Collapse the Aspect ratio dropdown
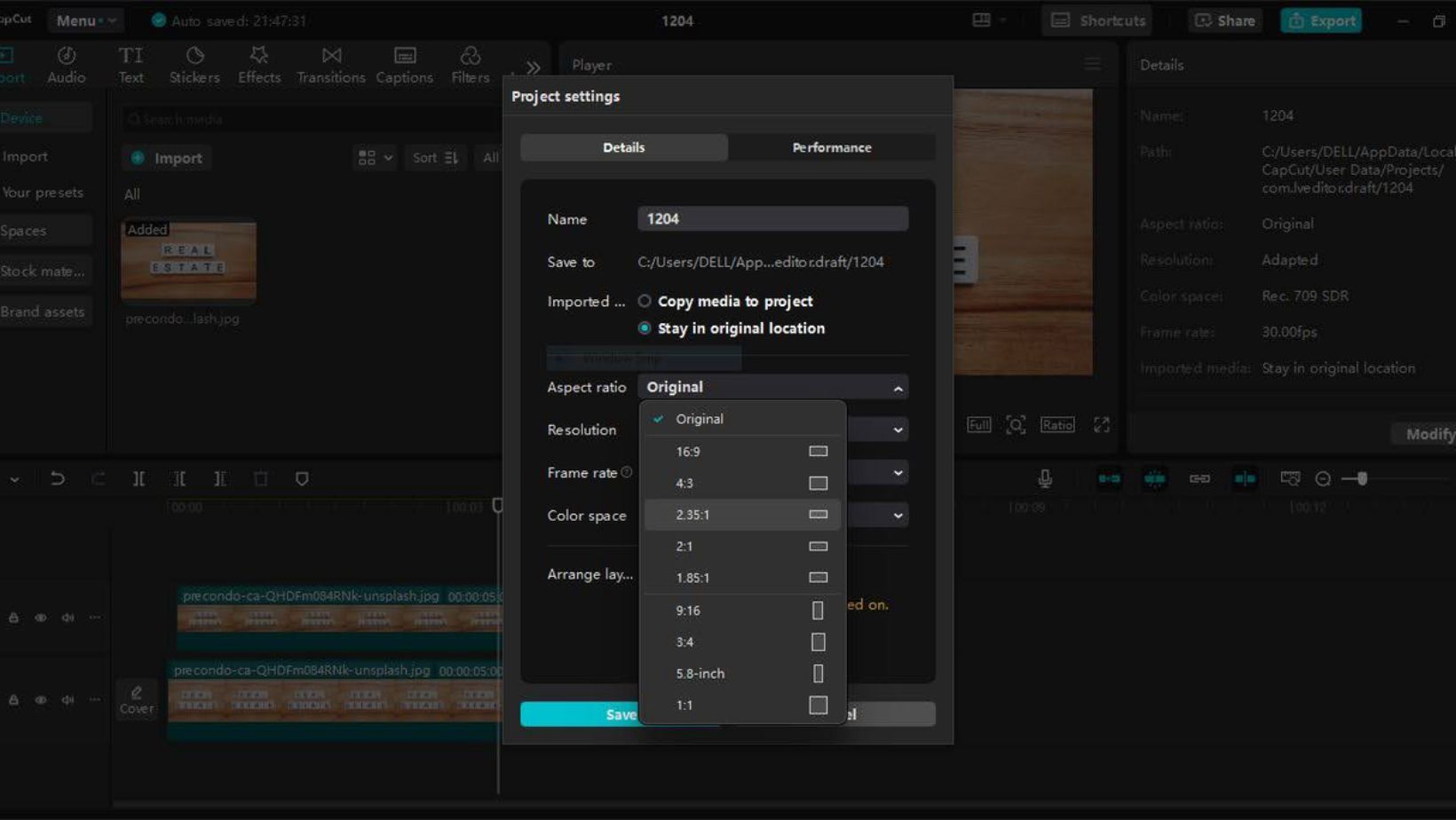The width and height of the screenshot is (1456, 820). coord(772,387)
